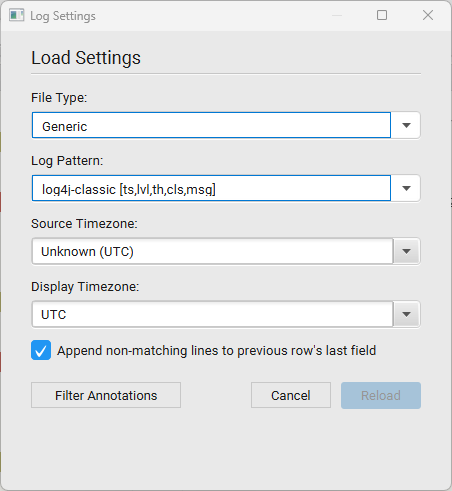Maximize the Log Settings window

[382, 15]
